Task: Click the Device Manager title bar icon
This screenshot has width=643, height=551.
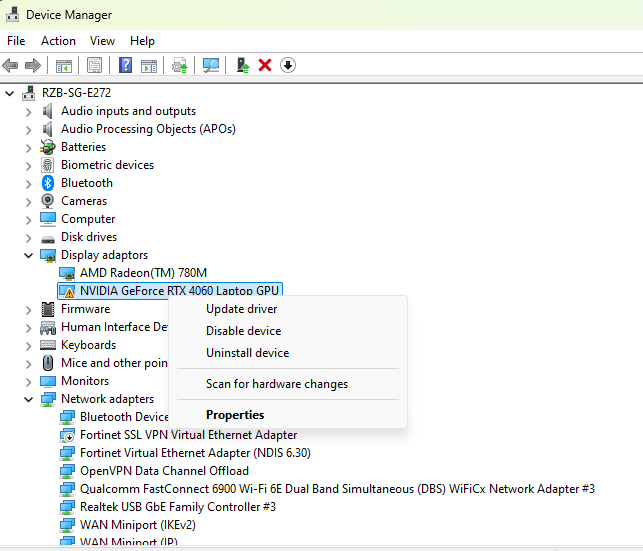Action: click(x=12, y=14)
